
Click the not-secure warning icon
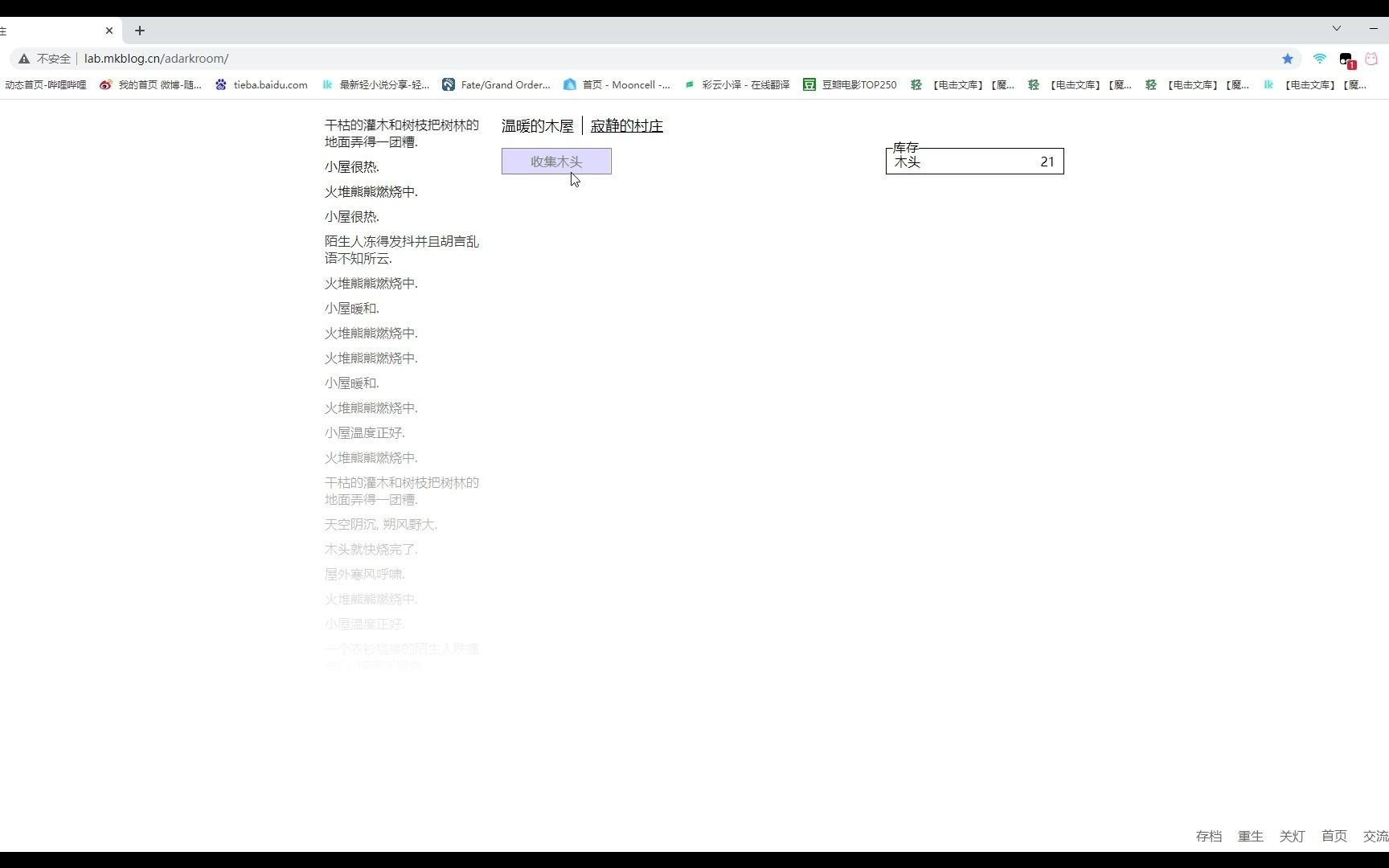point(24,59)
